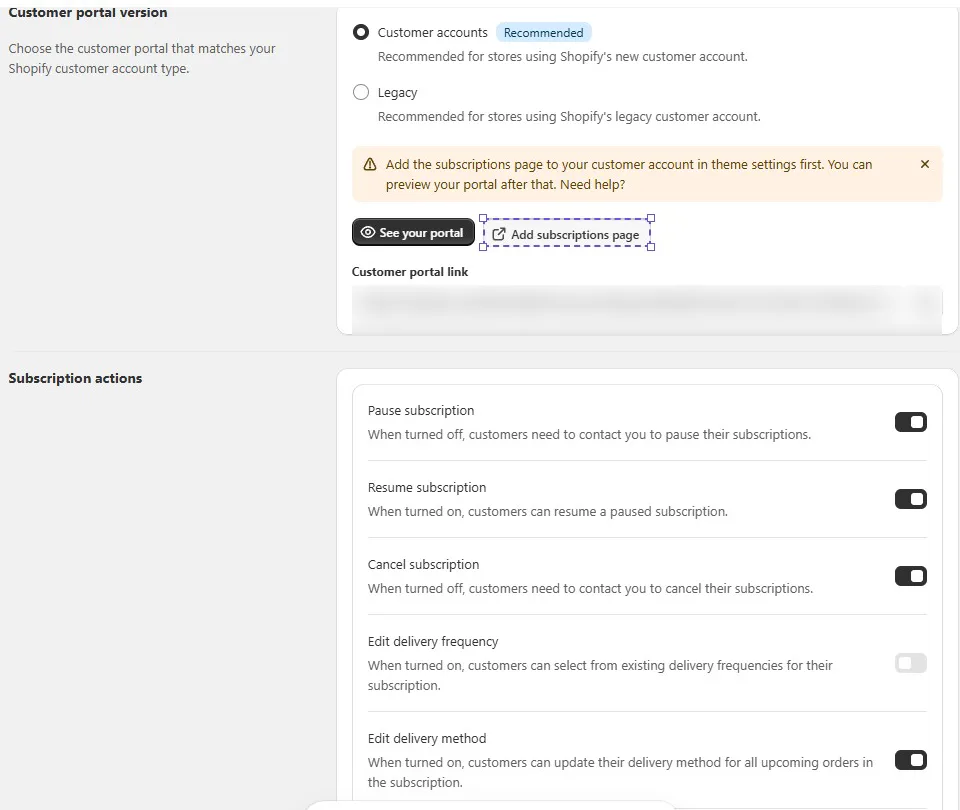This screenshot has width=960, height=810.
Task: Click the Customer portal version heading
Action: coord(88,12)
